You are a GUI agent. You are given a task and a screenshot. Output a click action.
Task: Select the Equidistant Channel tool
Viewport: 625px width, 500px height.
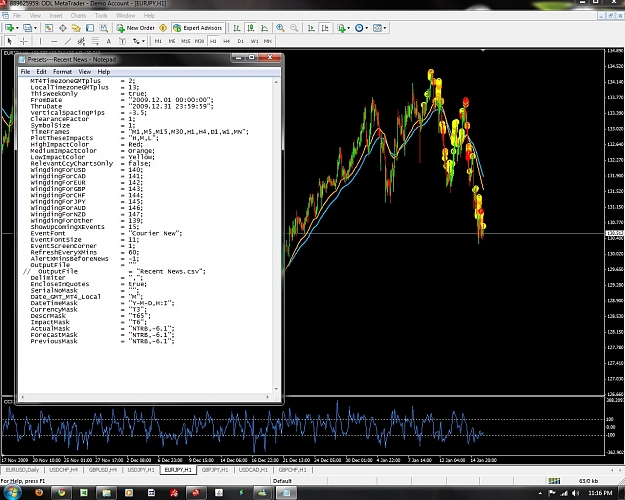81,41
